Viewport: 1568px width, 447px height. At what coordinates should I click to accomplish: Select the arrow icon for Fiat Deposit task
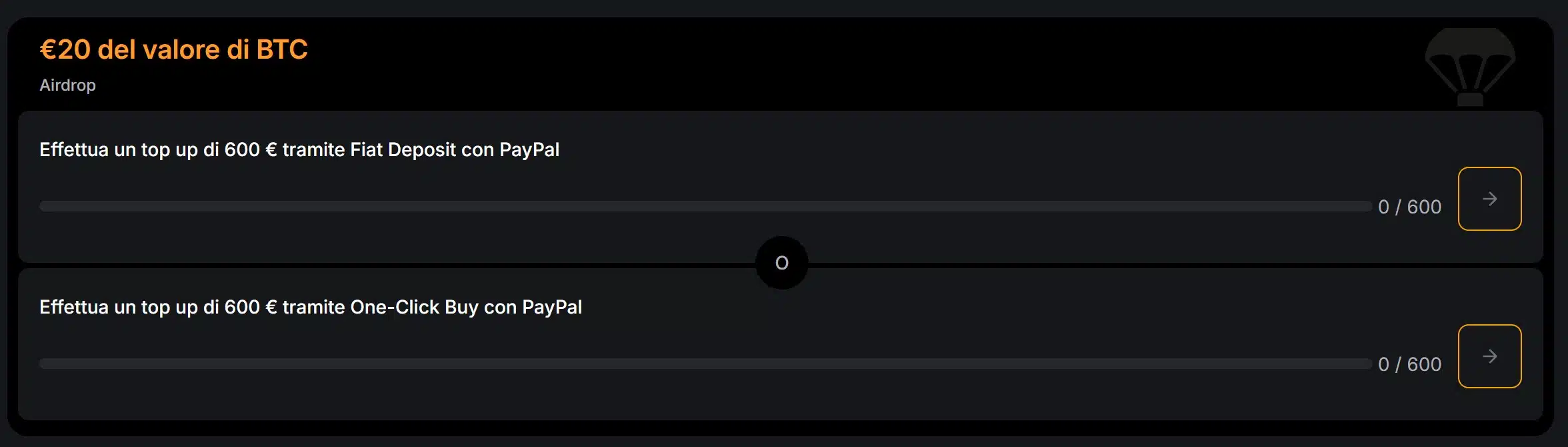tap(1490, 198)
